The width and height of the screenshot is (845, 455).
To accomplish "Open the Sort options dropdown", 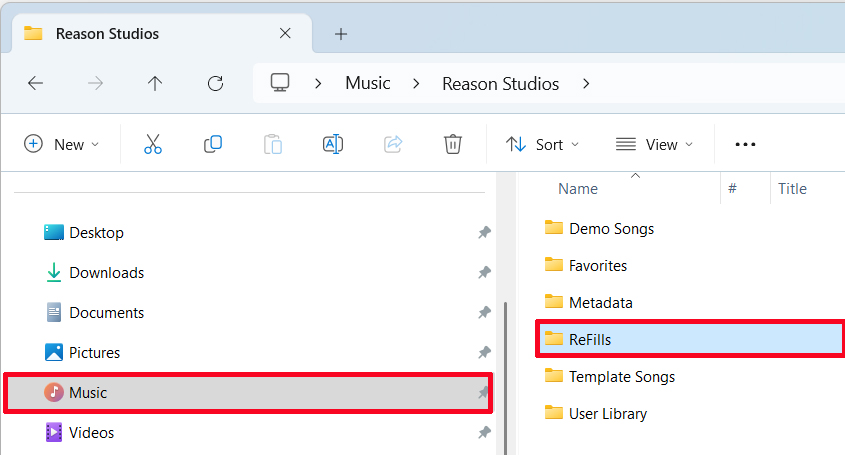I will (x=542, y=144).
